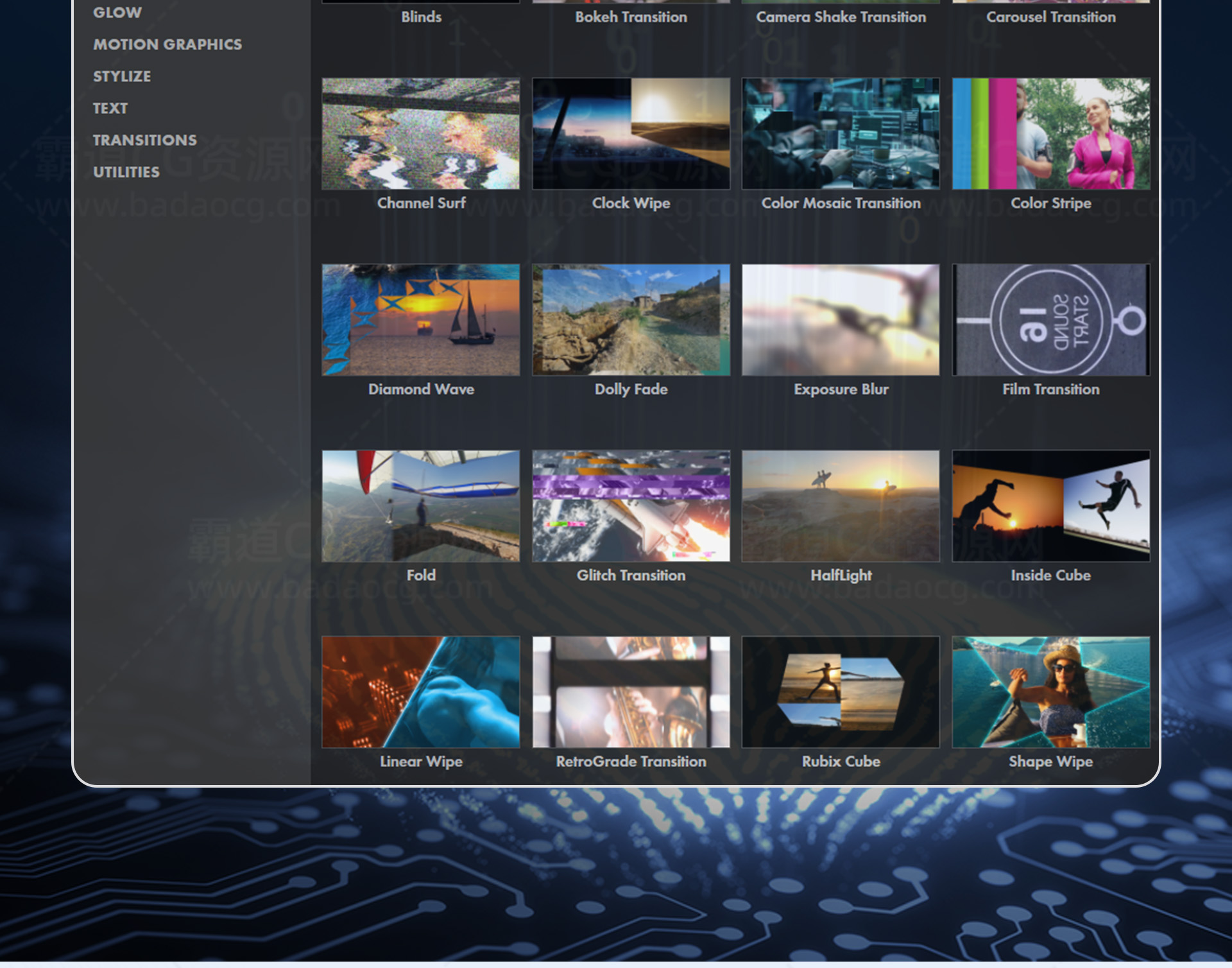1232x968 pixels.
Task: Pick the Linear Wipe thumbnail
Action: (x=420, y=692)
